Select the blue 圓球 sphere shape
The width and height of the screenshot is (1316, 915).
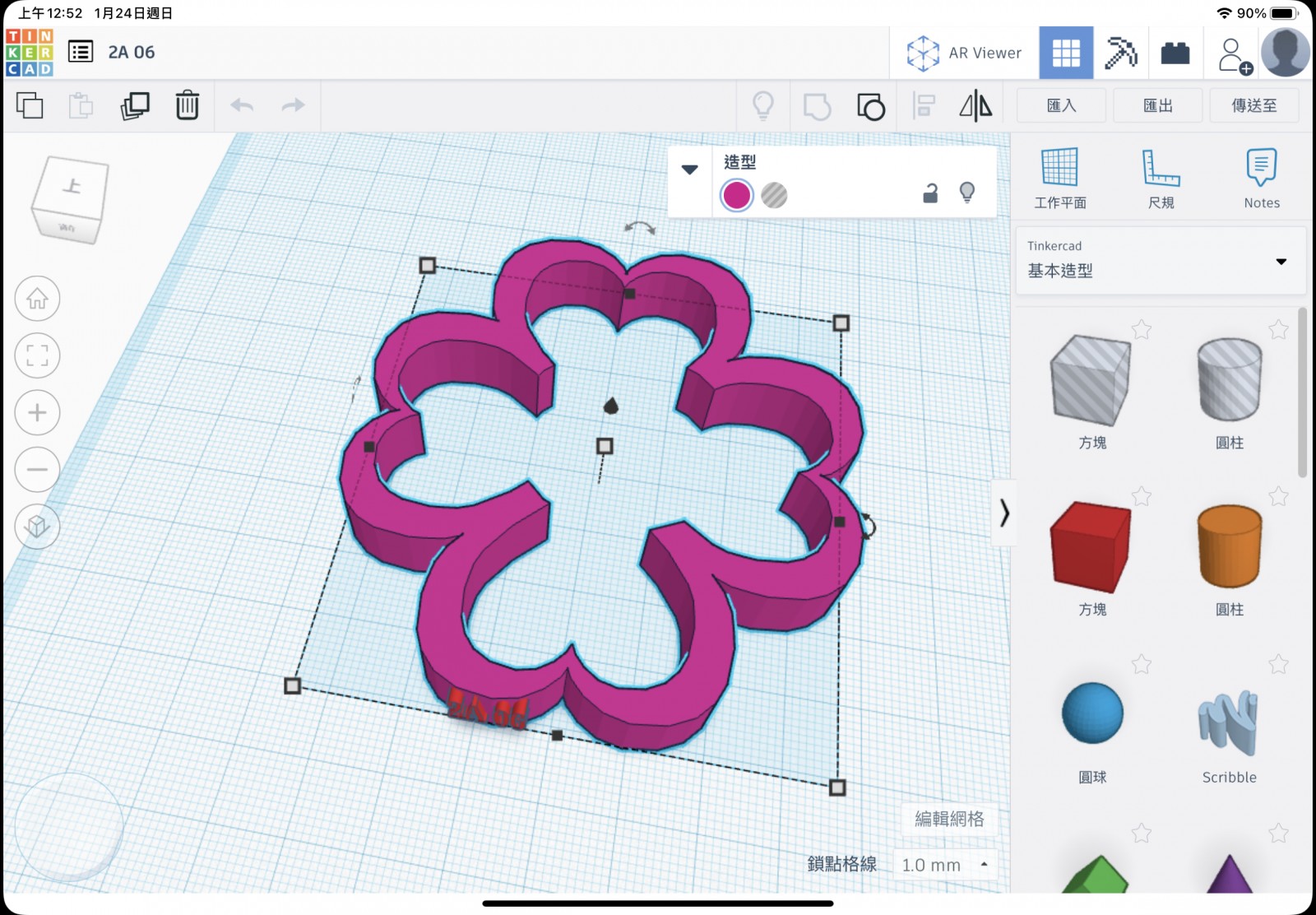coord(1092,713)
